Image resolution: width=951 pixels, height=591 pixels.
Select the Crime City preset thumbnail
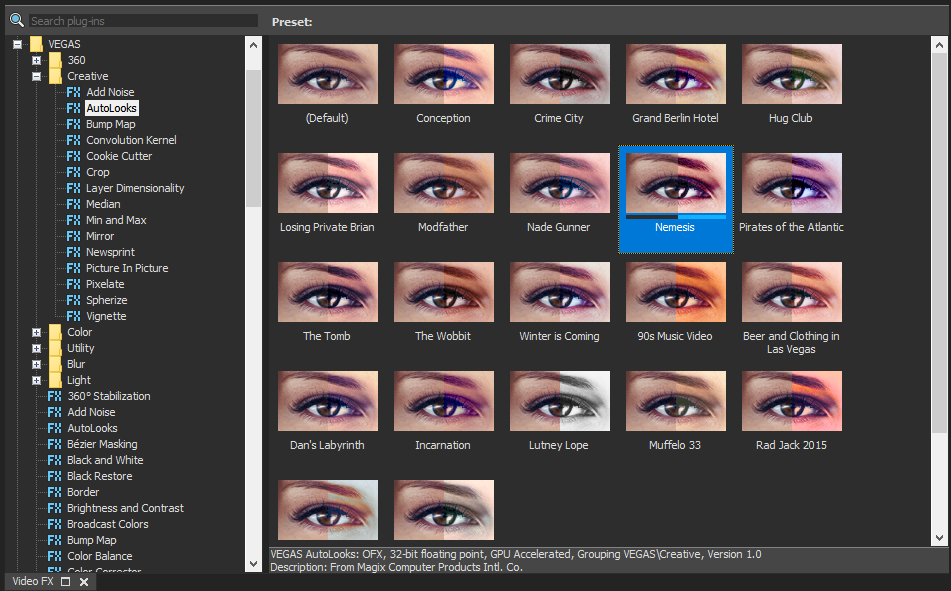click(x=559, y=74)
